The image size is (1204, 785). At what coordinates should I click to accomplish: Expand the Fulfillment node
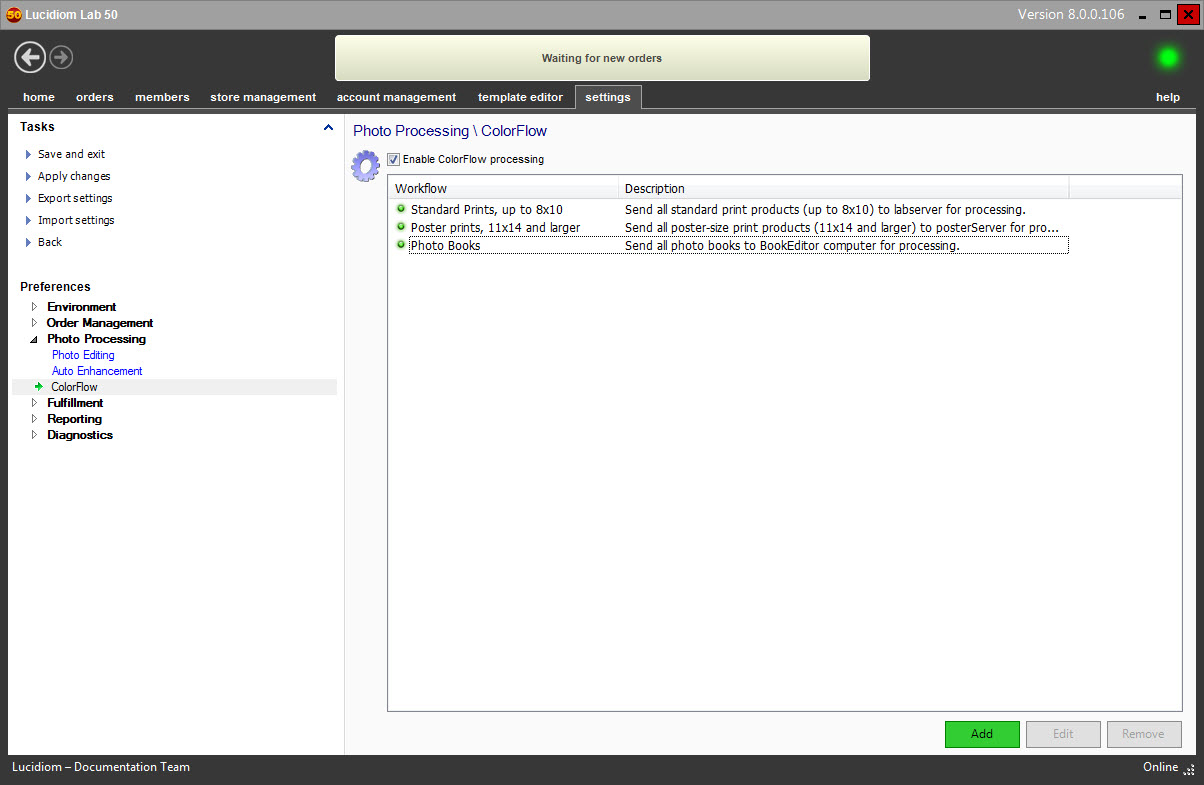point(35,402)
